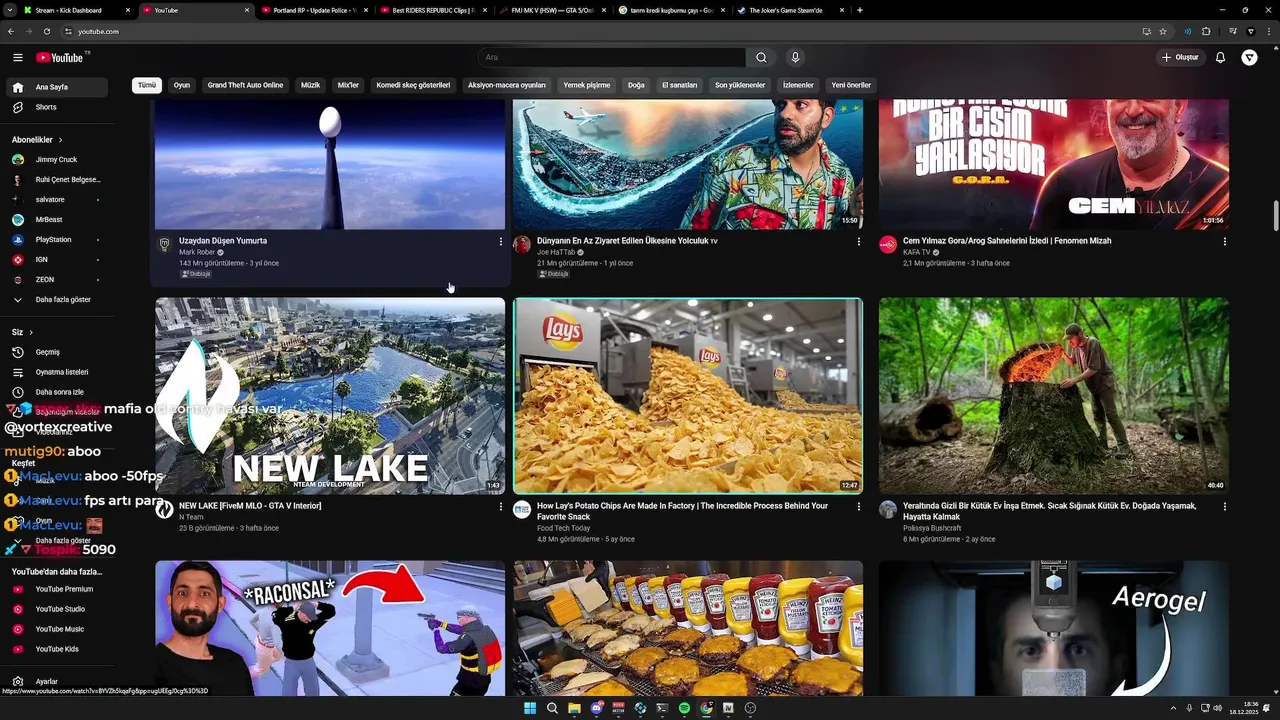The width and height of the screenshot is (1280, 720).
Task: Open PlayStation subscription channel
Action: [55, 239]
